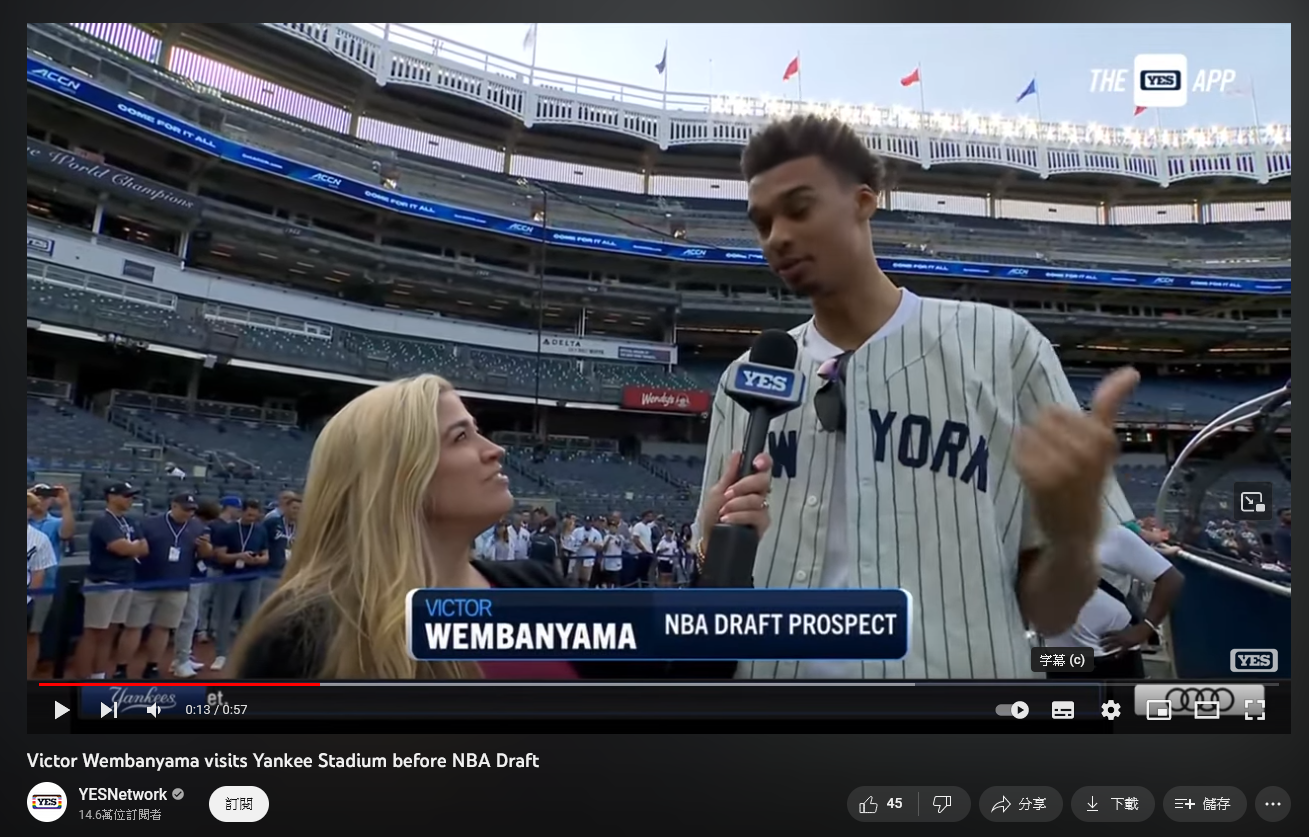Click picture-in-picture overlay icon on video
Viewport: 1309px width, 837px height.
click(x=1252, y=502)
